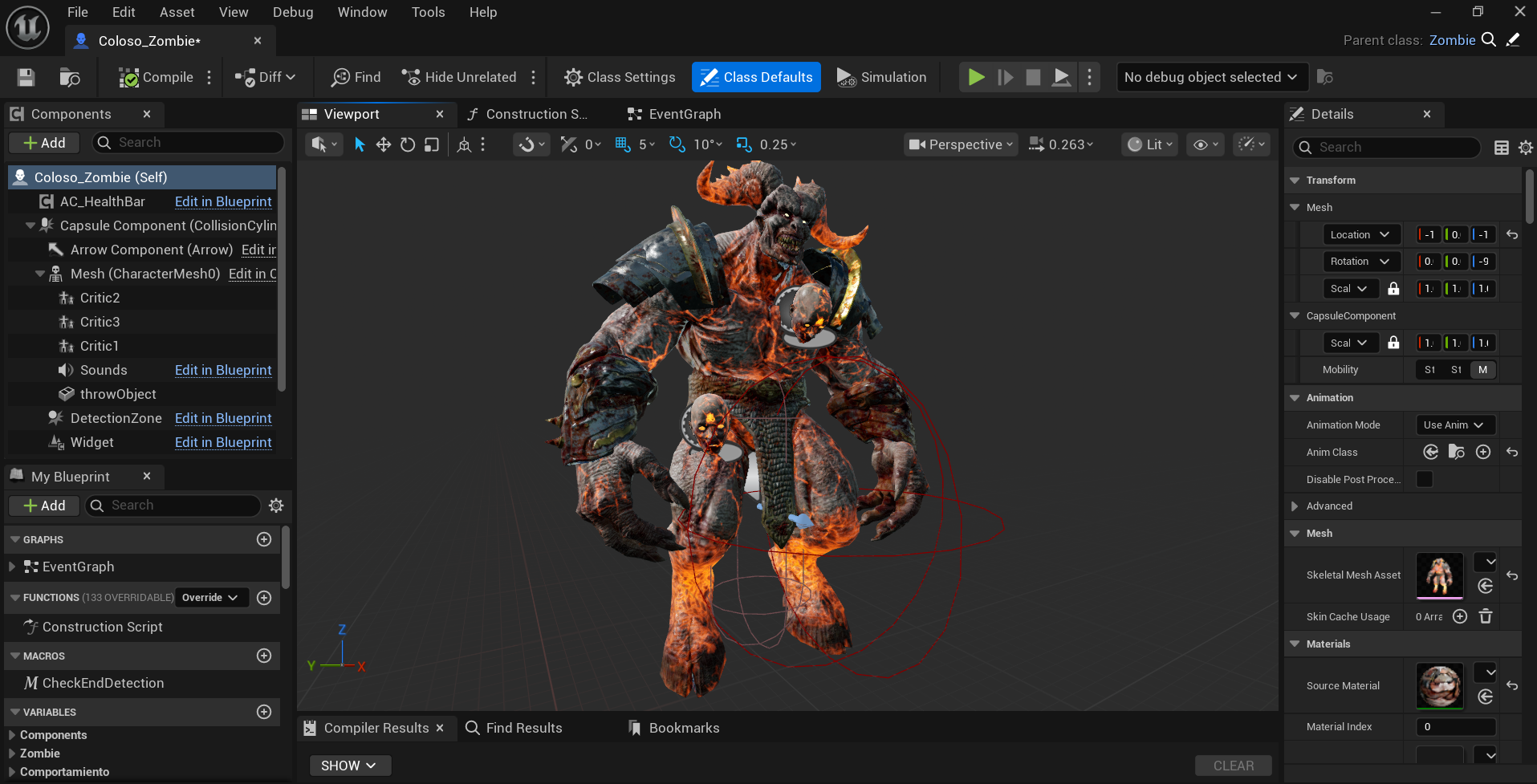Image resolution: width=1537 pixels, height=784 pixels.
Task: Open the Debug menu
Action: tap(293, 12)
